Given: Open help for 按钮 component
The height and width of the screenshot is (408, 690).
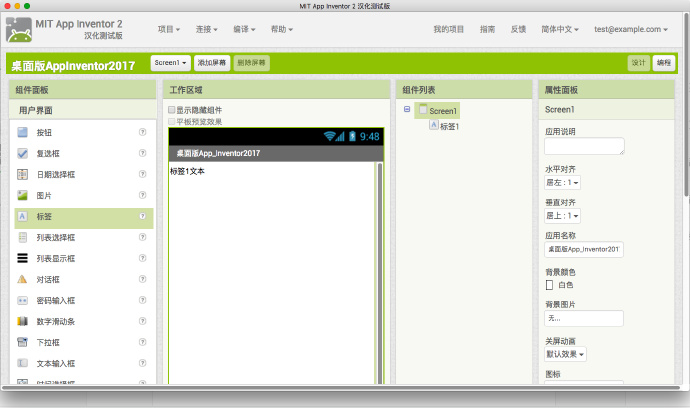Looking at the screenshot, I should pyautogui.click(x=143, y=132).
